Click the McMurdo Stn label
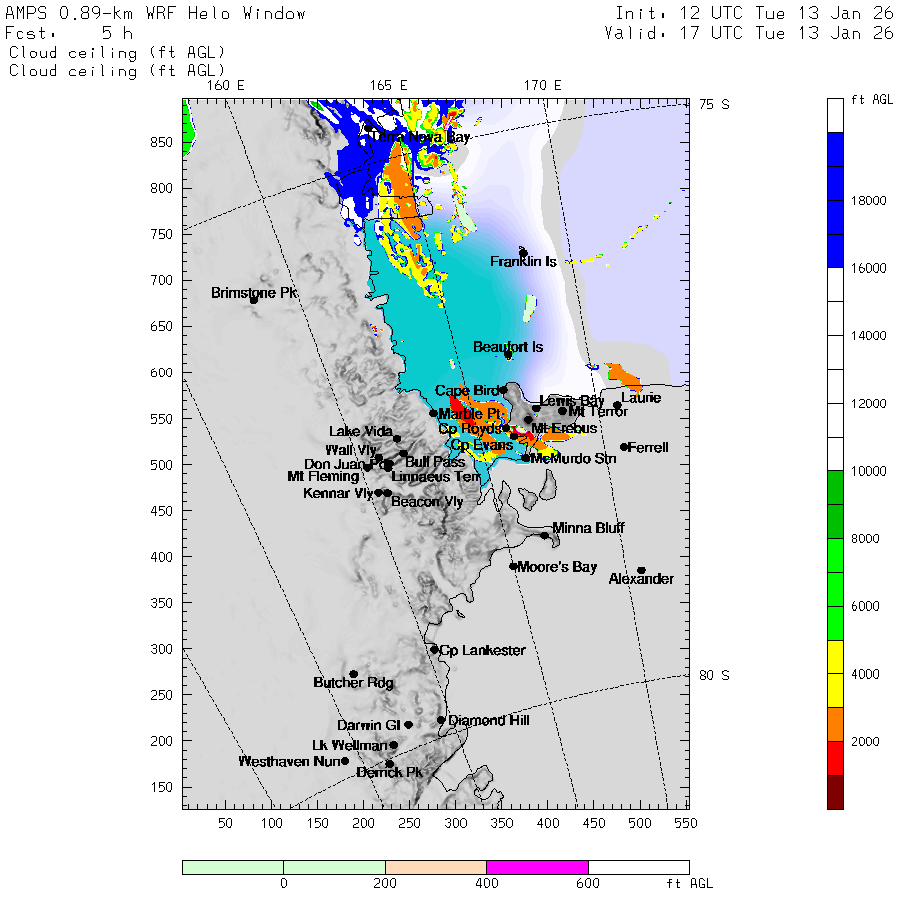Image resolution: width=900 pixels, height=900 pixels. 573,458
